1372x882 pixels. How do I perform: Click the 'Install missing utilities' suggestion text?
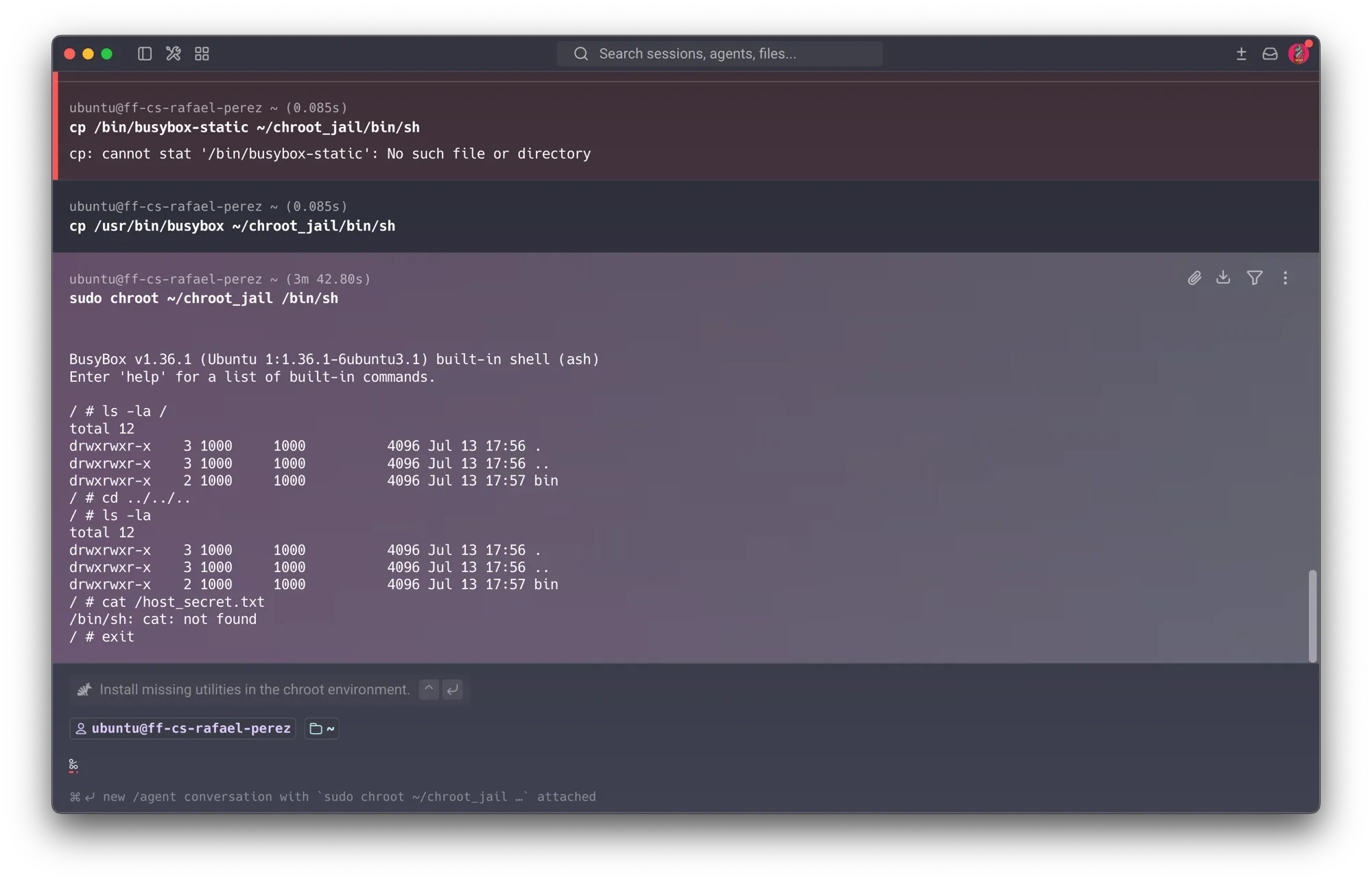(255, 690)
